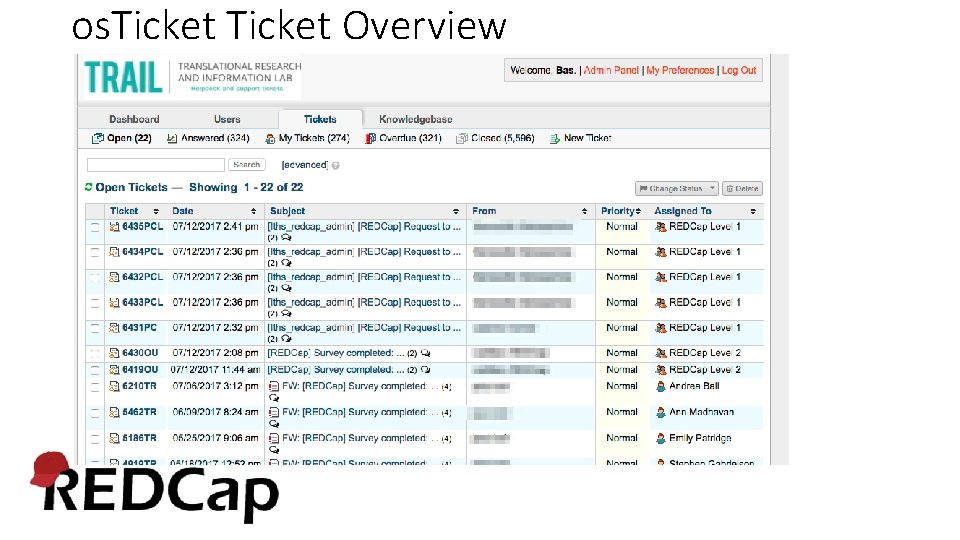Screen dimensions: 960x540
Task: Click the My Tickets person icon
Action: [270, 139]
